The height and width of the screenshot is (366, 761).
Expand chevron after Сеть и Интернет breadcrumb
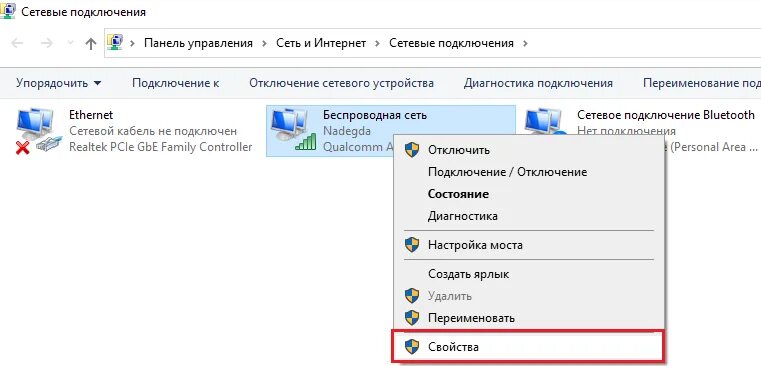[377, 43]
